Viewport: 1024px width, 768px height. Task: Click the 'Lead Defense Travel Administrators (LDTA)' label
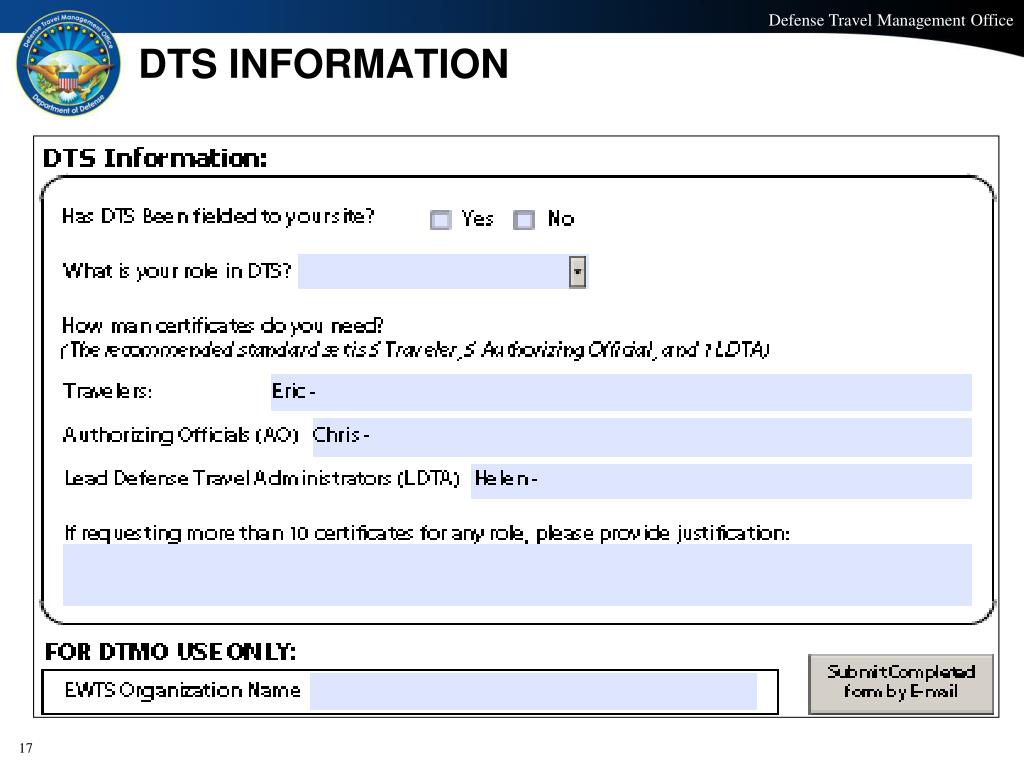[x=262, y=479]
